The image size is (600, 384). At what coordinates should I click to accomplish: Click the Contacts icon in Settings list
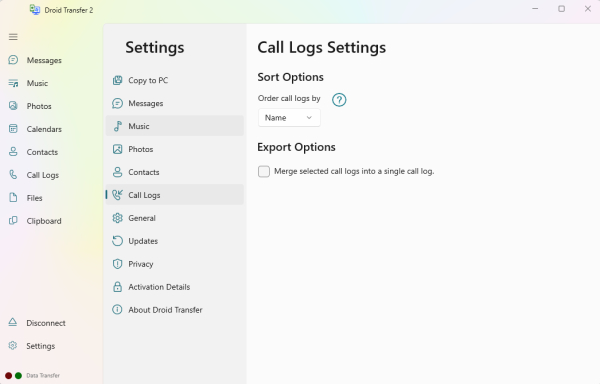(117, 172)
